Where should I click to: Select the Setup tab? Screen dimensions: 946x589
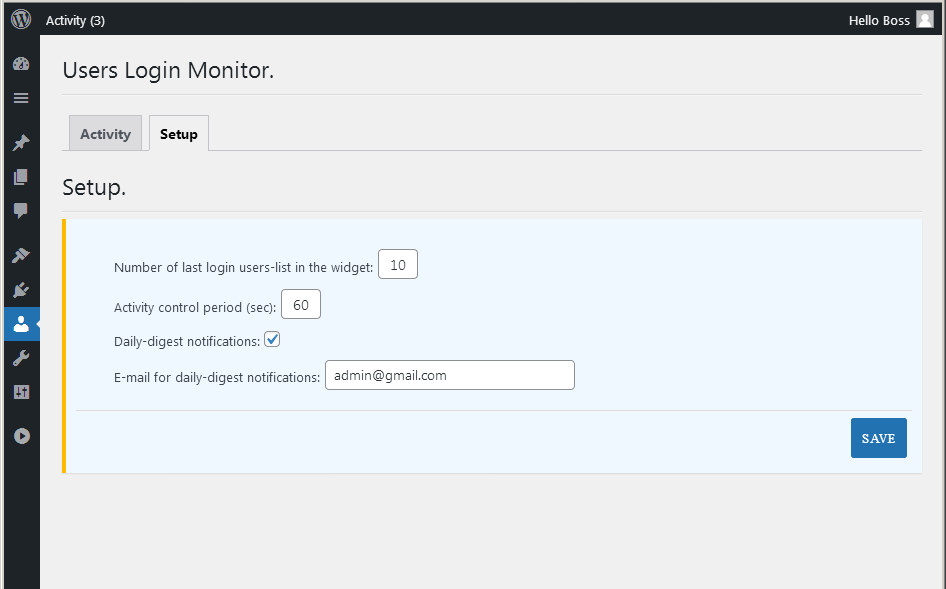[178, 133]
